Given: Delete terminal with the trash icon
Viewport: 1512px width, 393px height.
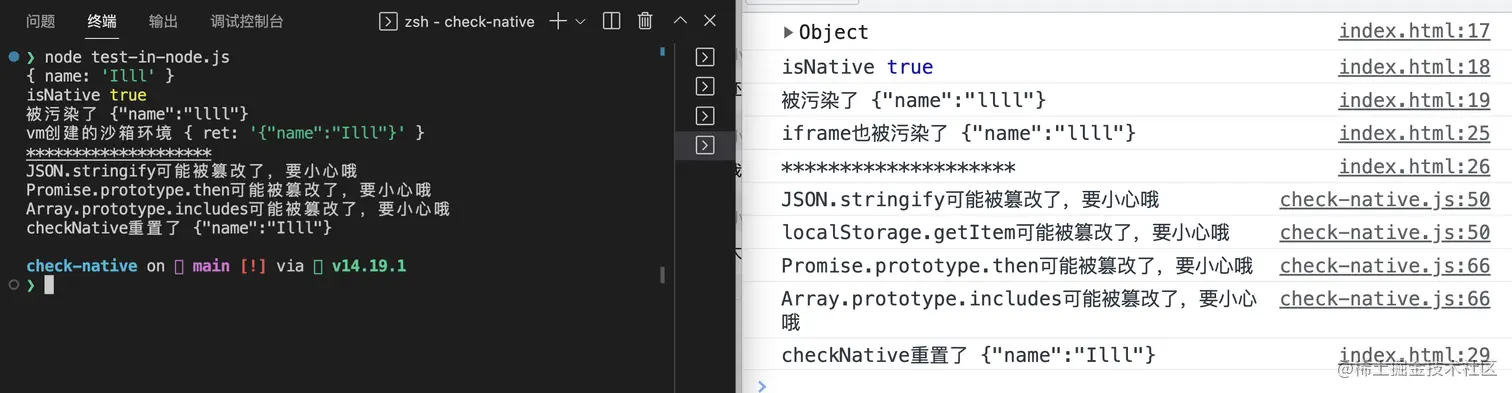Looking at the screenshot, I should (645, 21).
